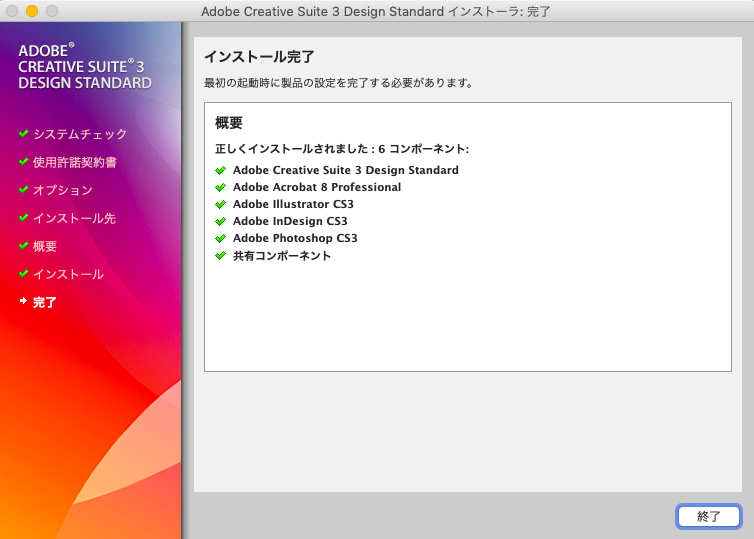Click Adobe Creative Suite 3 Design Standard sidebar logo
This screenshot has height=539, width=754.
tap(85, 66)
